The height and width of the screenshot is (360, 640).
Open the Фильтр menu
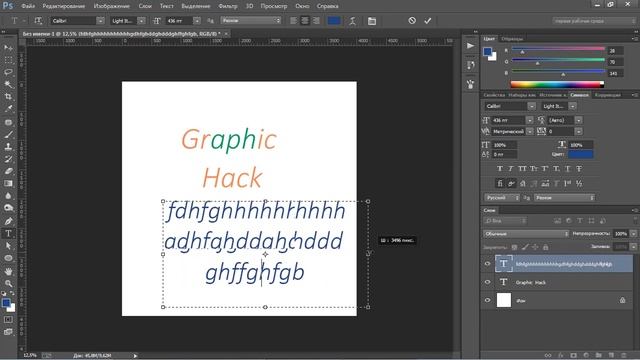tap(228, 6)
